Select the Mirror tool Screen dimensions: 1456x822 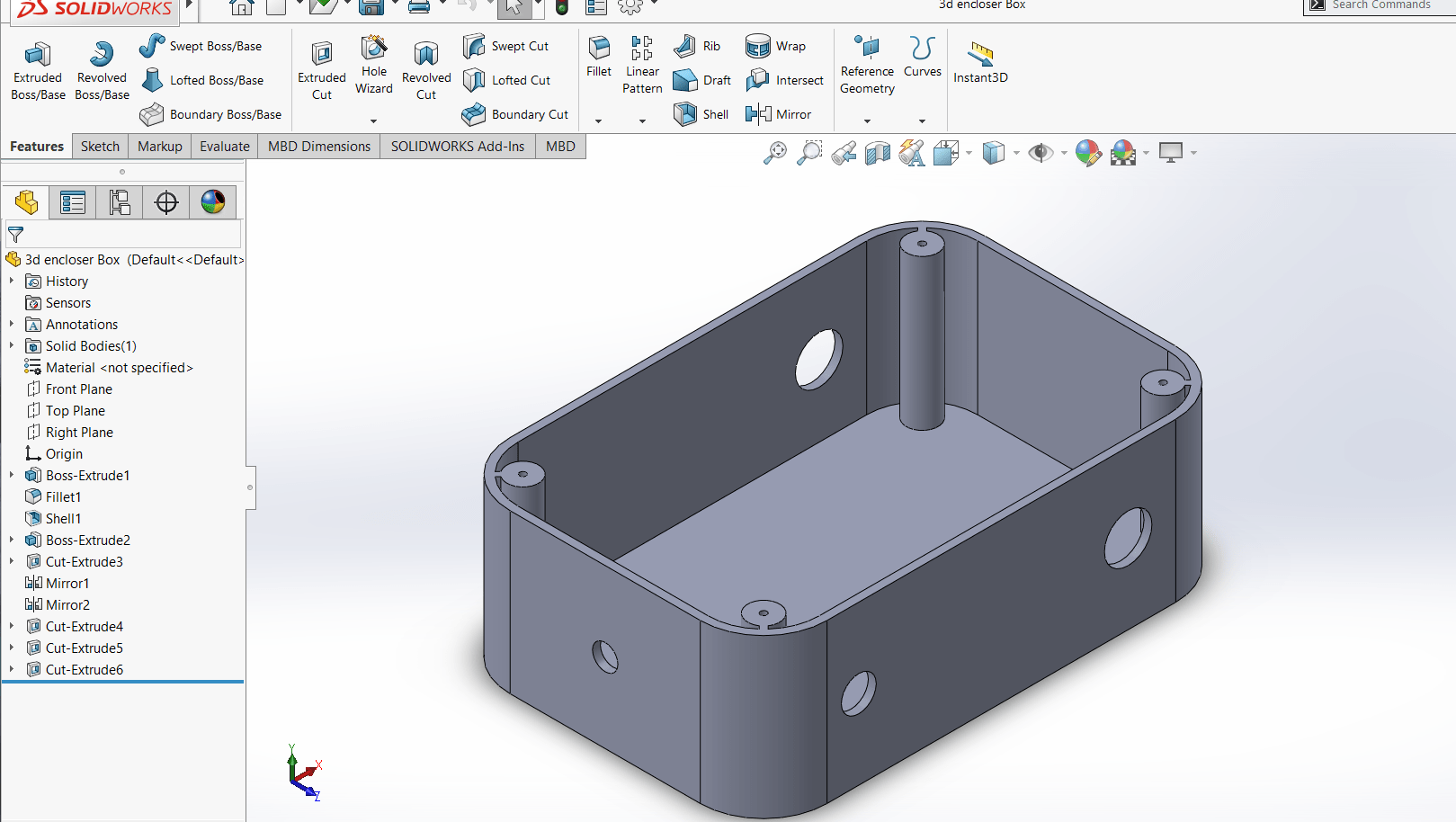[x=779, y=114]
